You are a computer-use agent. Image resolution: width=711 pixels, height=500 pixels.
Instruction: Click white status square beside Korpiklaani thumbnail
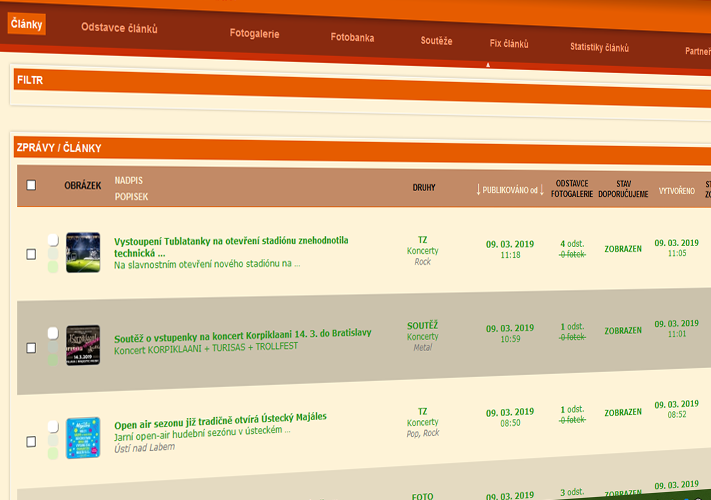click(53, 333)
